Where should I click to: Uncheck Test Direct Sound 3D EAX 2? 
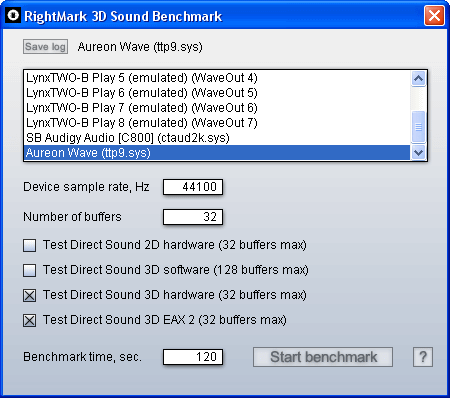click(x=29, y=320)
